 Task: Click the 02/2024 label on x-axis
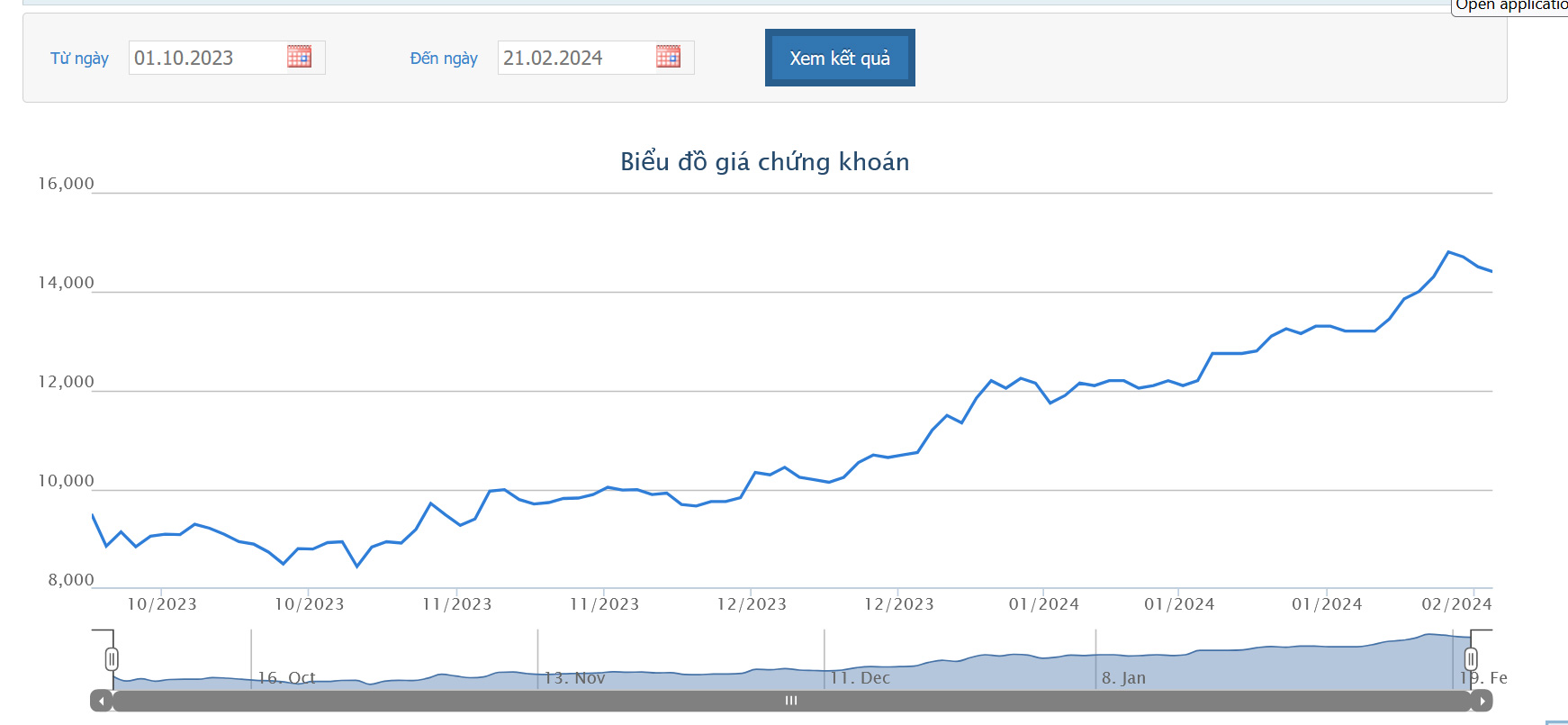click(x=1456, y=604)
